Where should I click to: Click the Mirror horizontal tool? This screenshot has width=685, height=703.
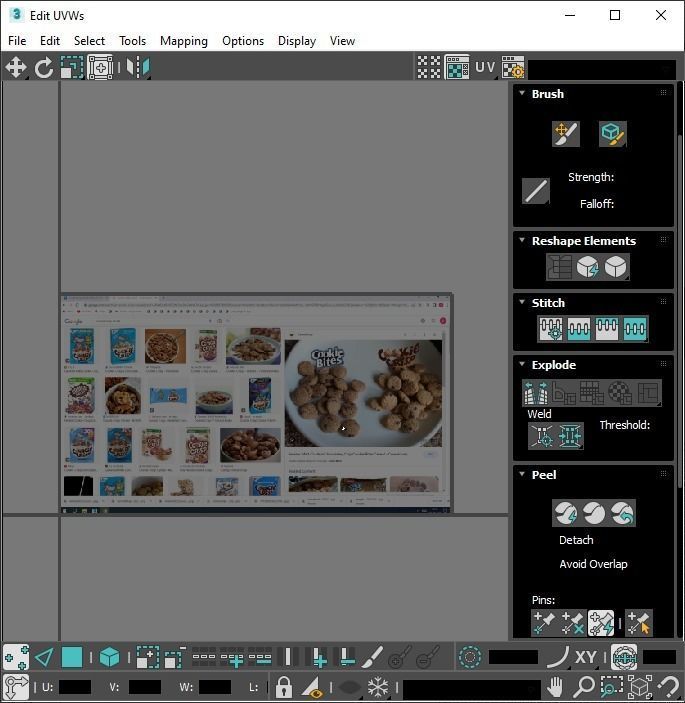138,67
